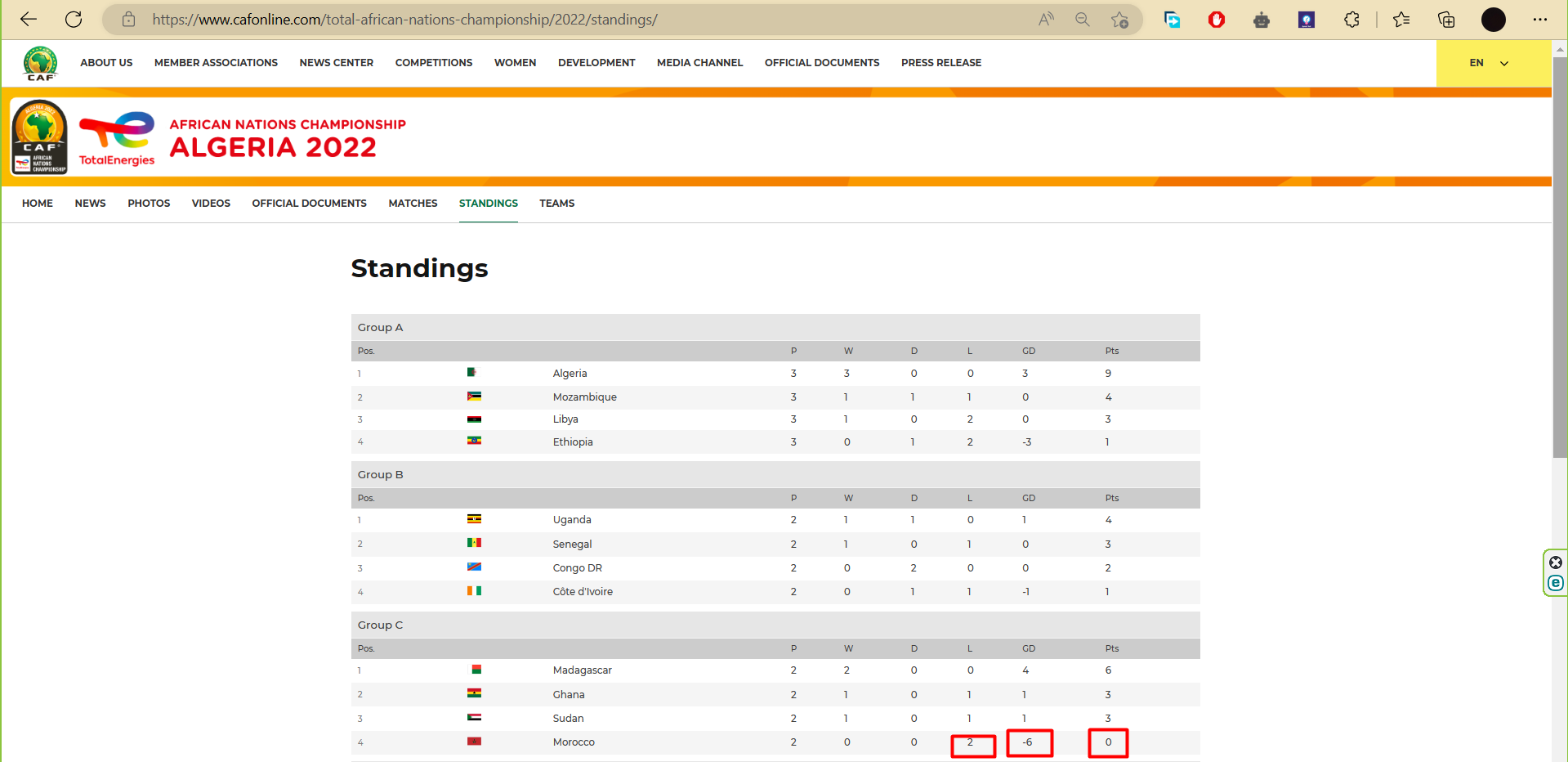
Task: Open the Collections icon in toolbar
Action: tap(1446, 20)
